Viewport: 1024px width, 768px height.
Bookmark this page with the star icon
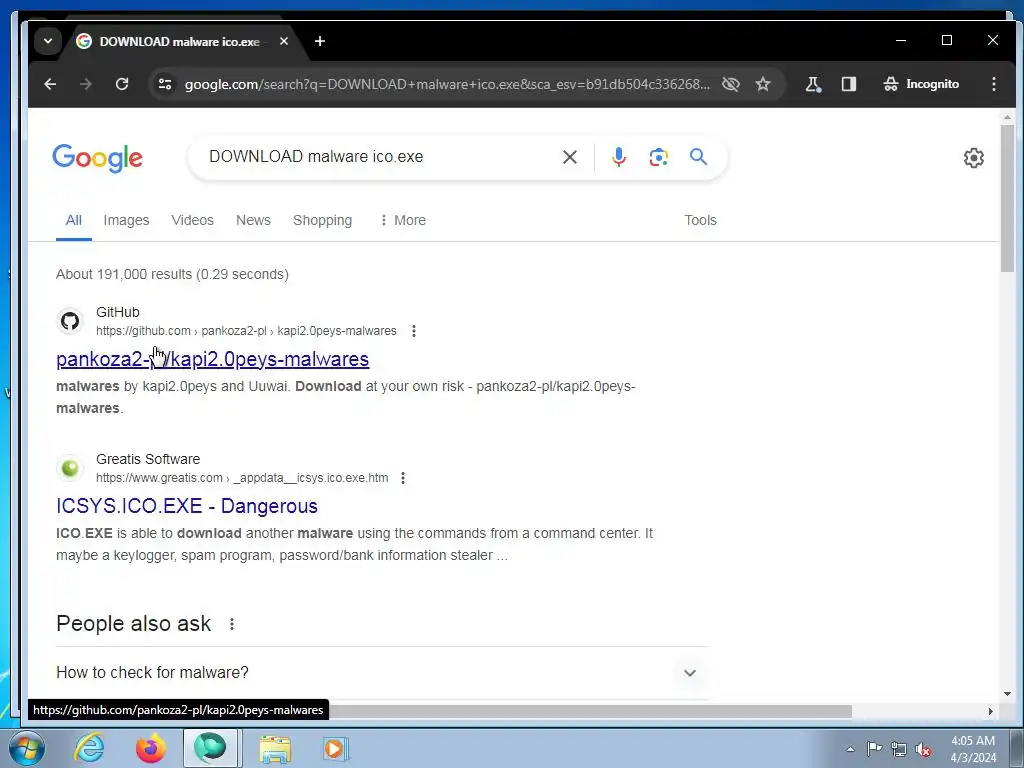pyautogui.click(x=763, y=84)
